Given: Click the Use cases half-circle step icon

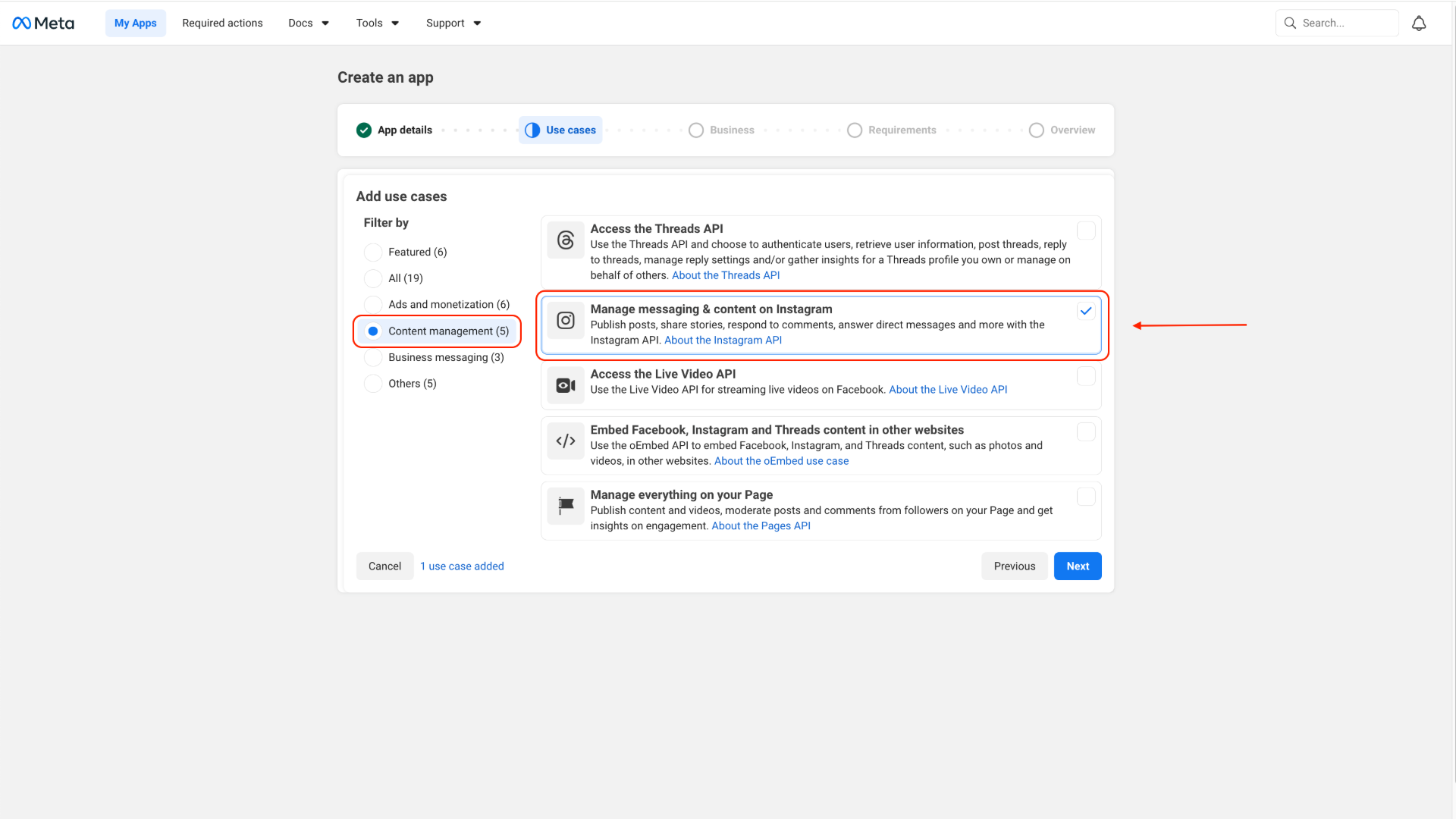Looking at the screenshot, I should [532, 130].
